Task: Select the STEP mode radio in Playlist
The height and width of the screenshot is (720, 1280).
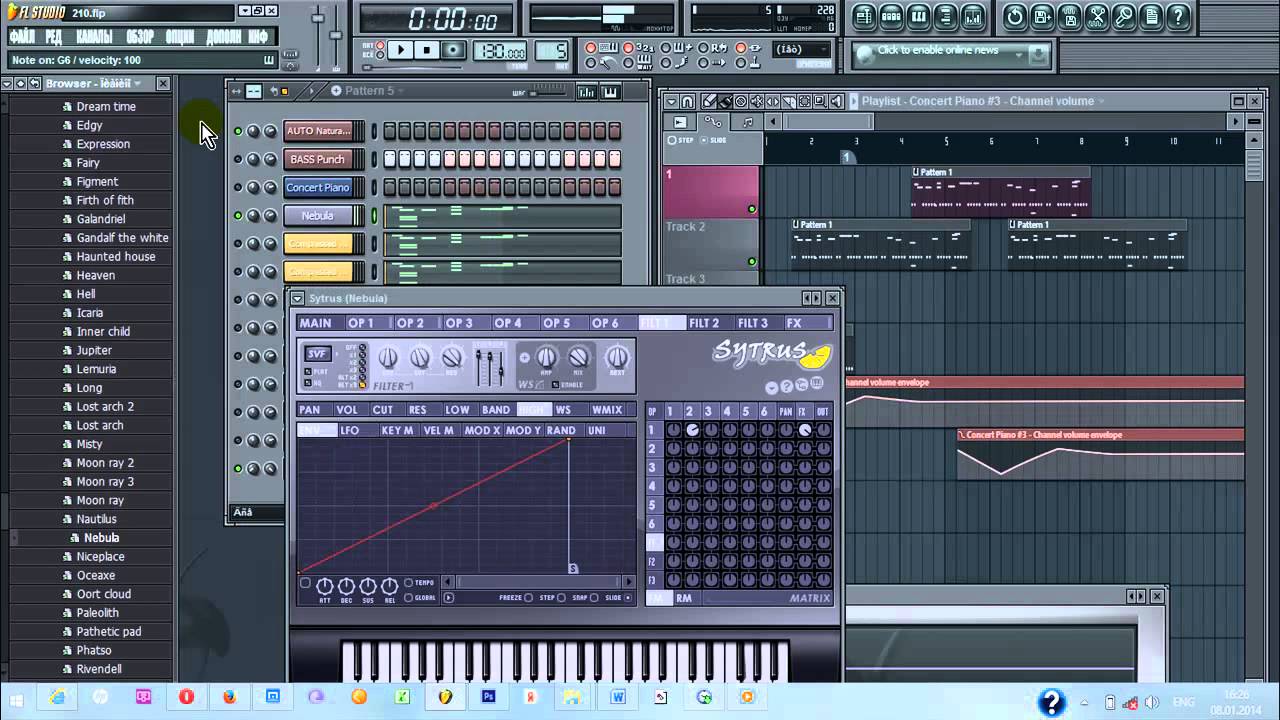Action: point(672,140)
